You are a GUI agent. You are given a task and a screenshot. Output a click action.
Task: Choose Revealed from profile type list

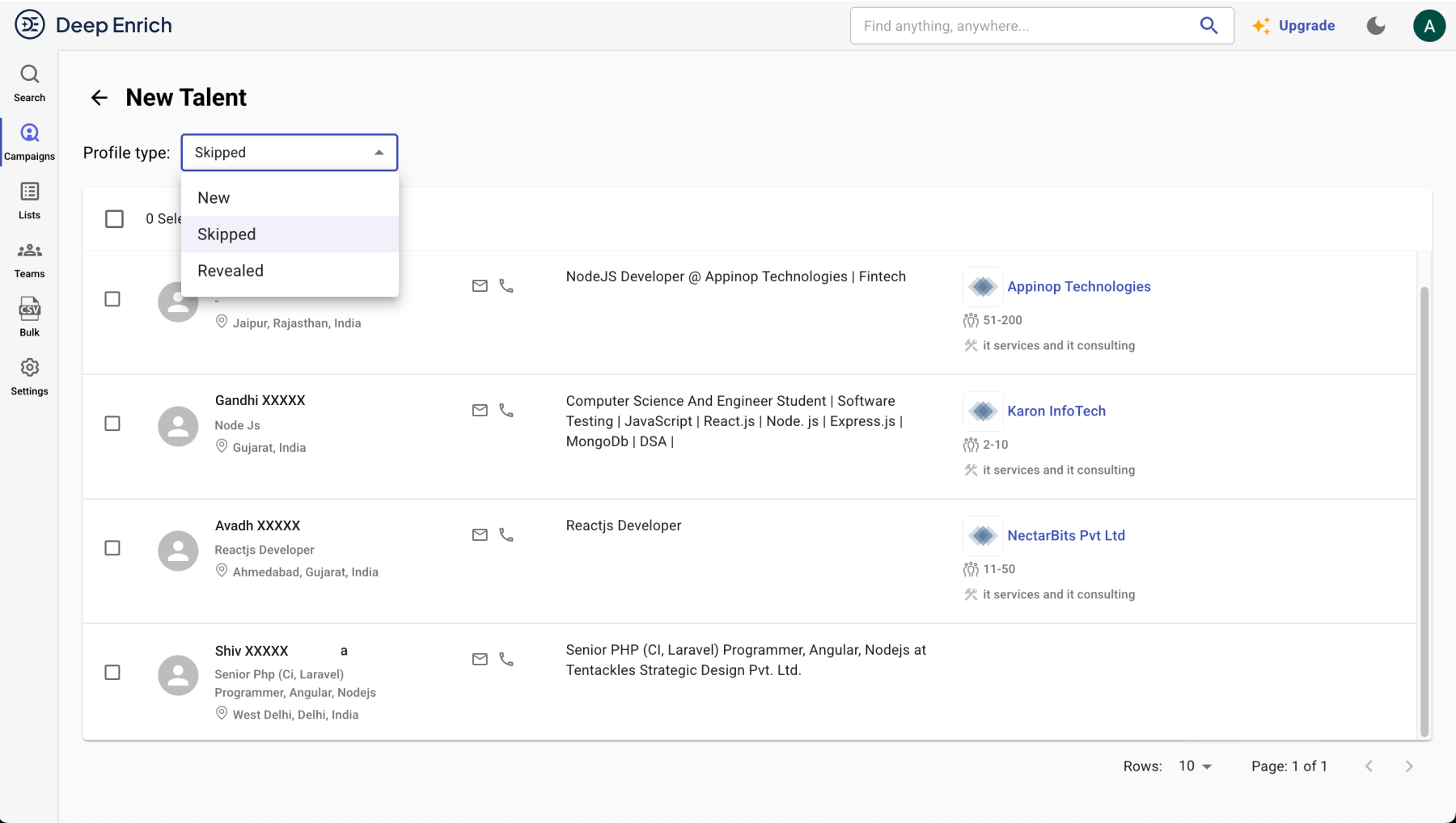click(x=231, y=271)
